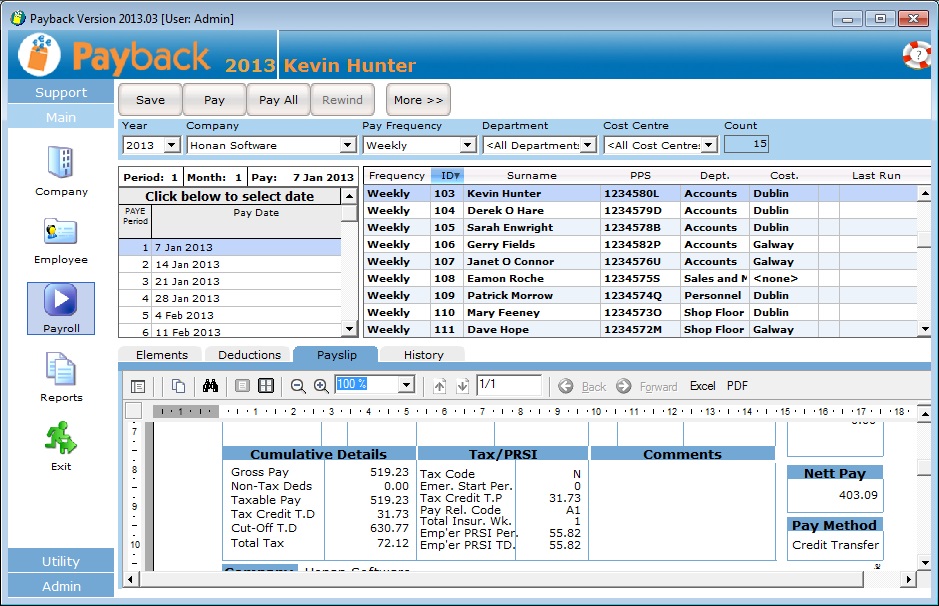
Task: Toggle the single page view
Action: [x=242, y=386]
